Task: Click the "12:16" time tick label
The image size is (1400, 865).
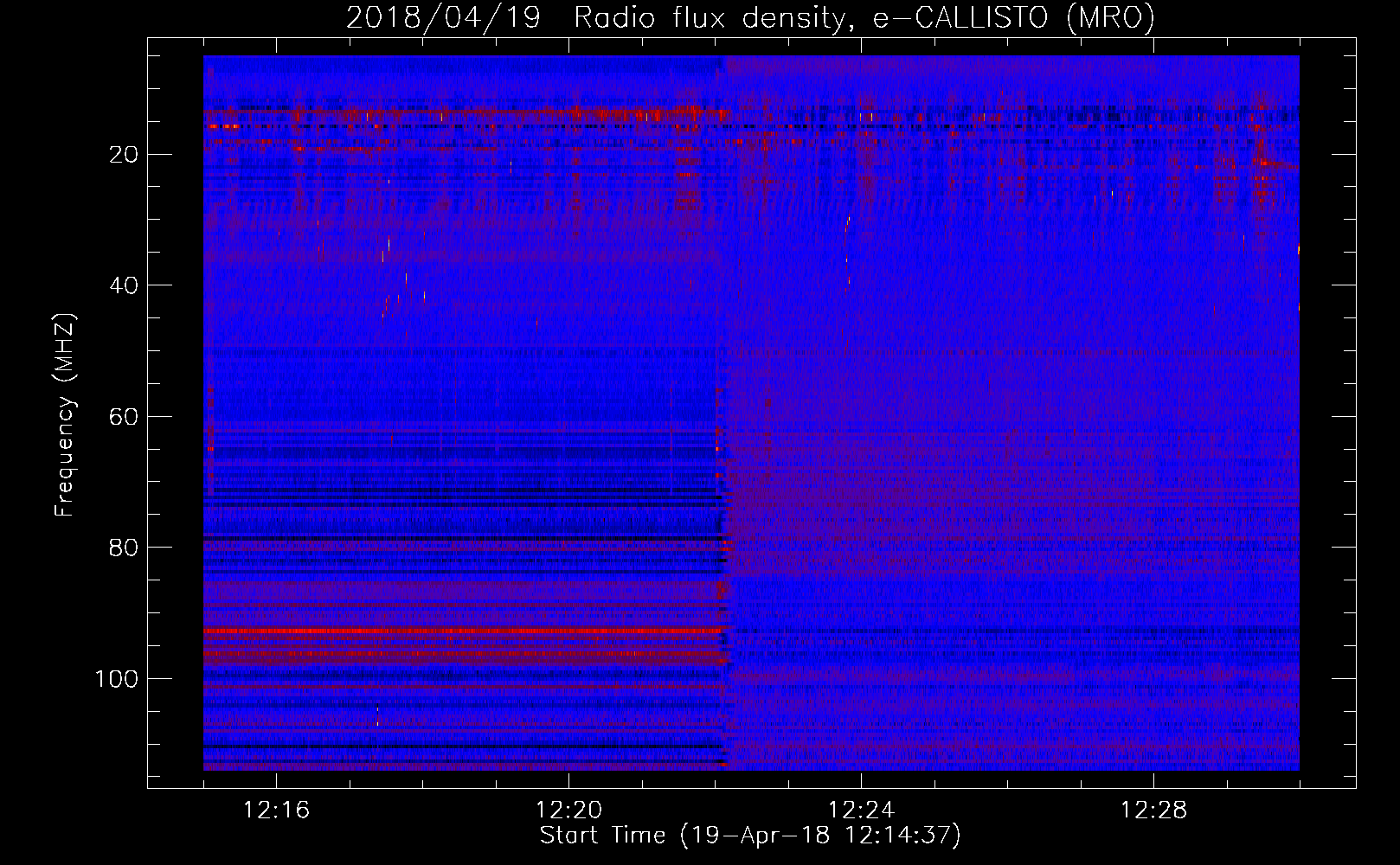Action: (x=276, y=811)
